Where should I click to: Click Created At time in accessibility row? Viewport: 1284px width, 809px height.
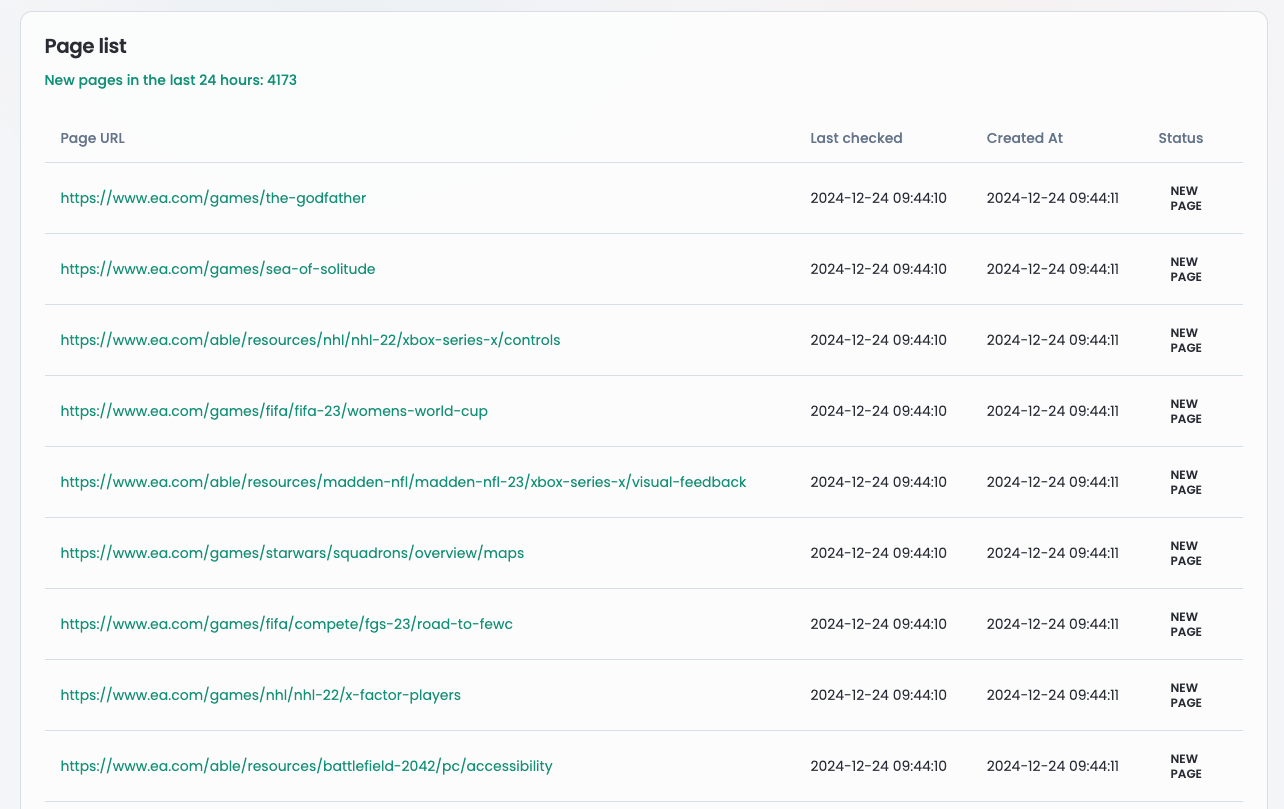click(x=1052, y=766)
